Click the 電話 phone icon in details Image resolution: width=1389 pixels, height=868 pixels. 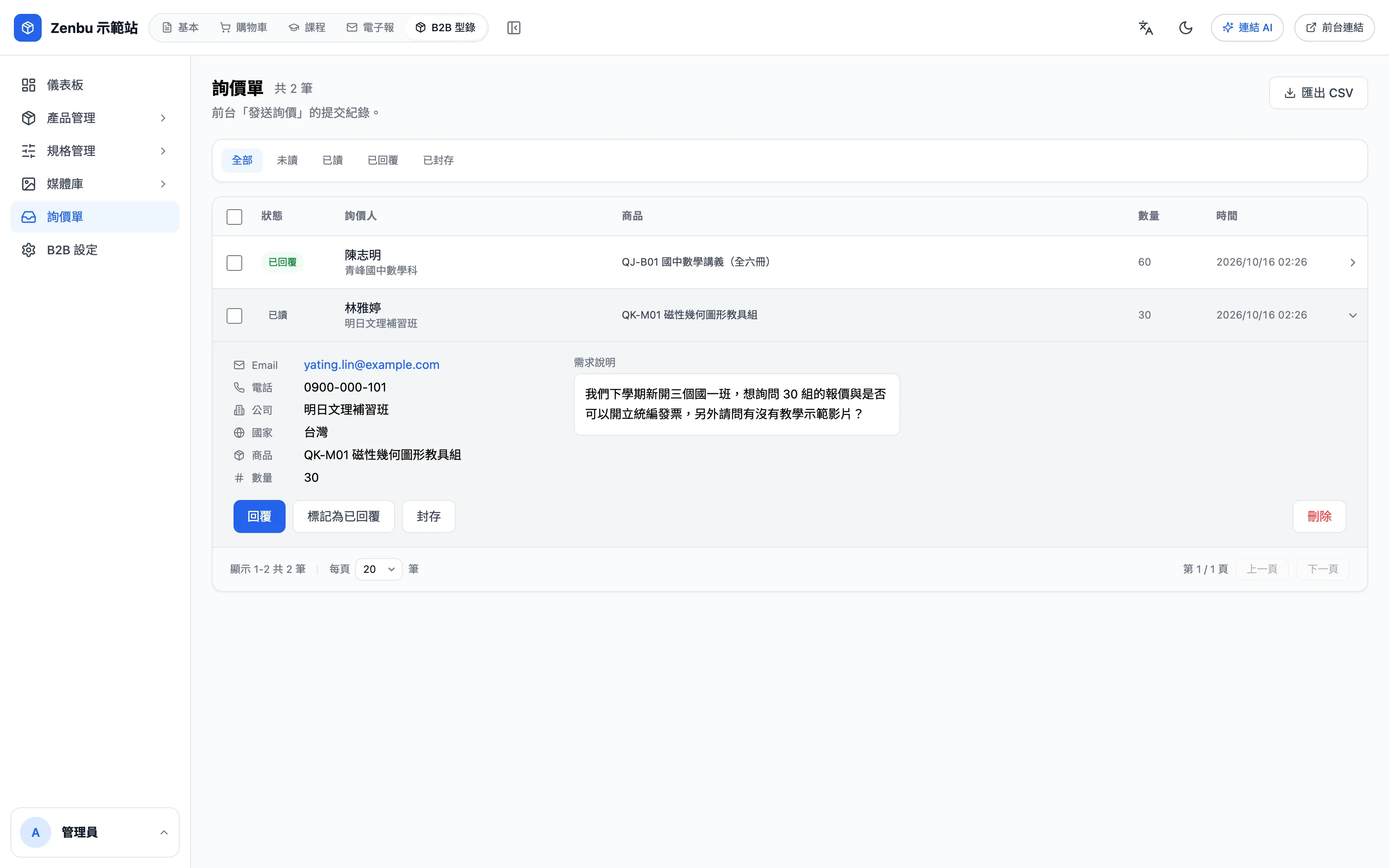click(x=239, y=388)
